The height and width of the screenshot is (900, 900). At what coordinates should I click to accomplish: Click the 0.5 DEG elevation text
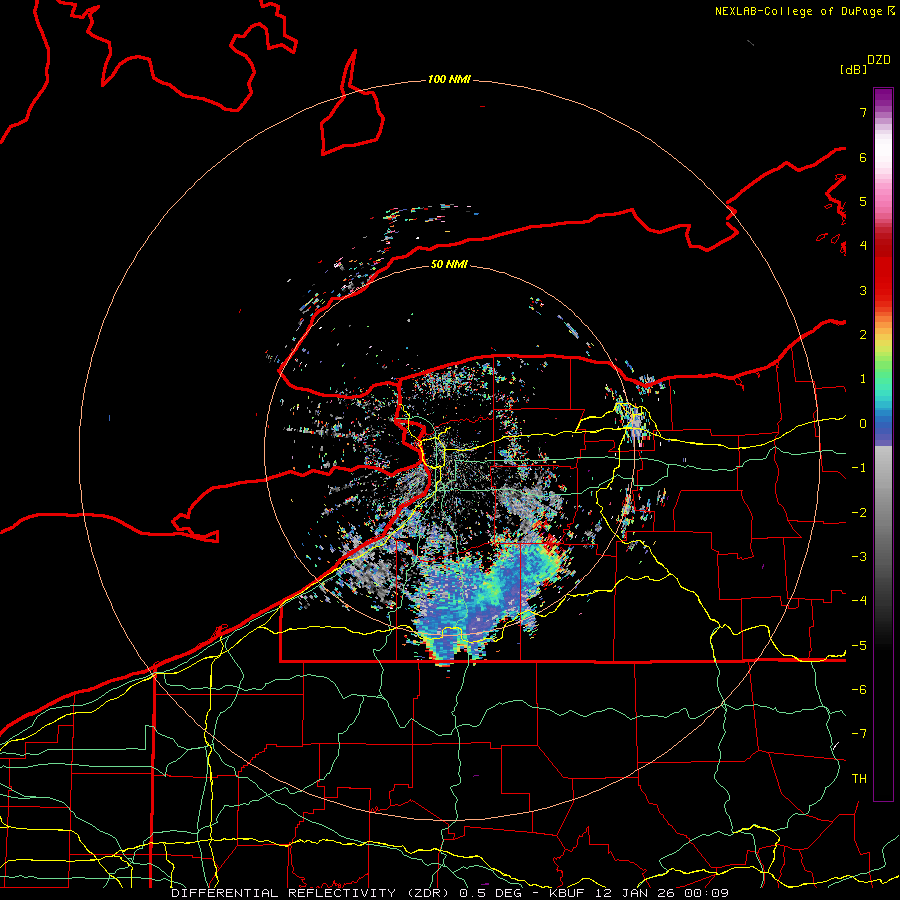point(490,893)
